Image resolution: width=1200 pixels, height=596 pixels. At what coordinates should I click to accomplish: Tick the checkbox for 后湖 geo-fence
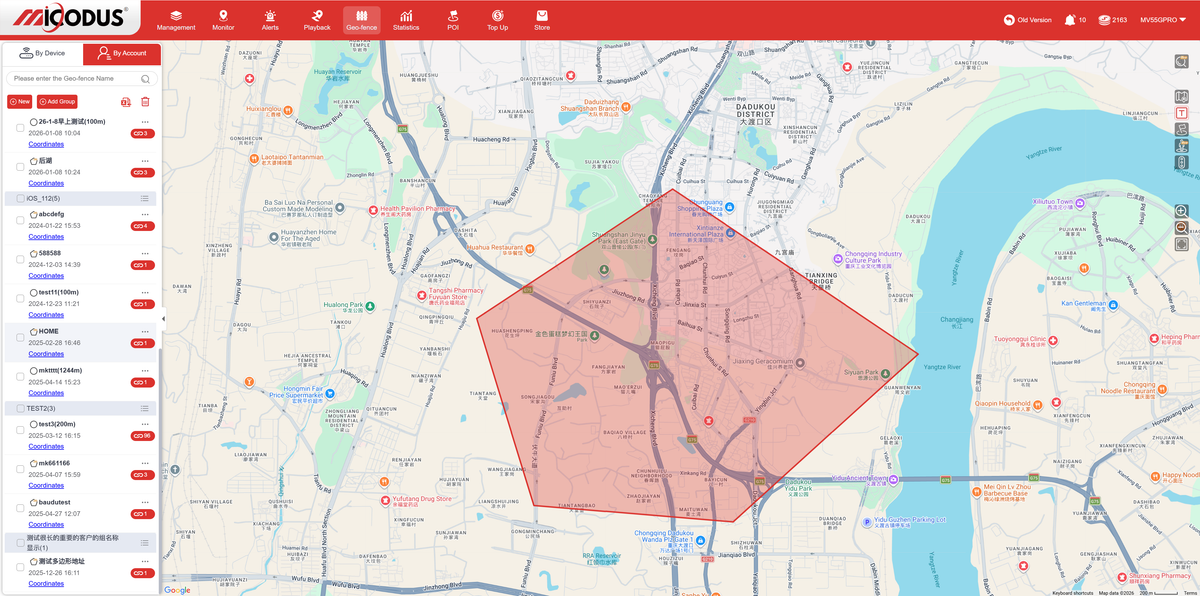20,166
